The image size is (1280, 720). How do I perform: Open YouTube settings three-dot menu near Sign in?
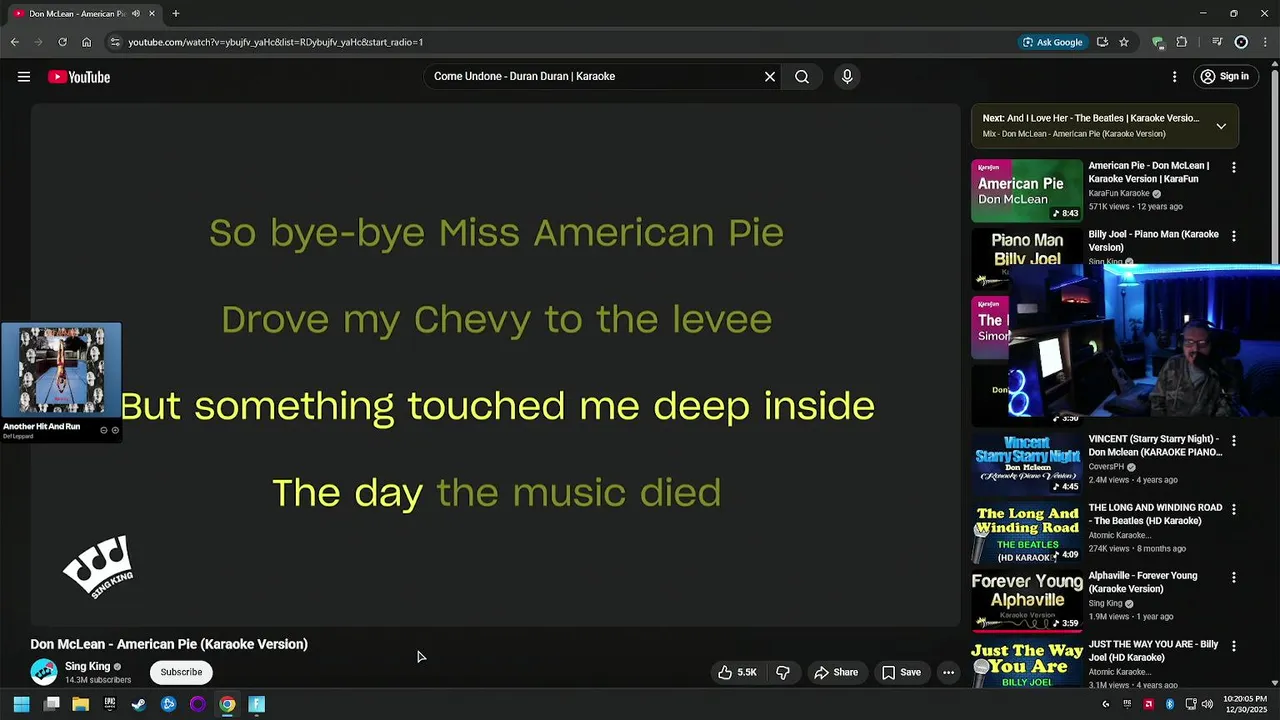point(1175,77)
